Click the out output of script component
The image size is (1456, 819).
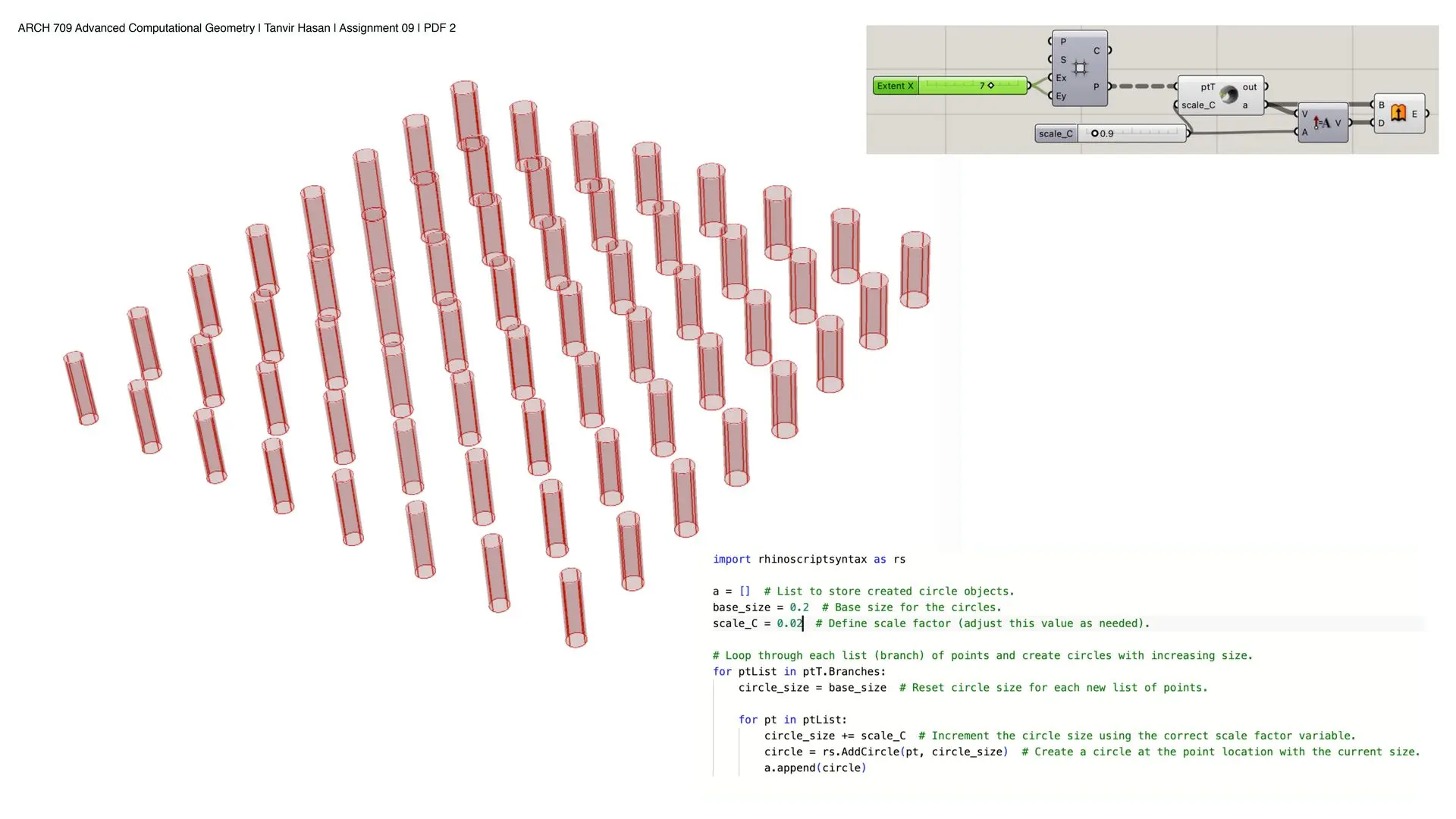coord(1250,87)
